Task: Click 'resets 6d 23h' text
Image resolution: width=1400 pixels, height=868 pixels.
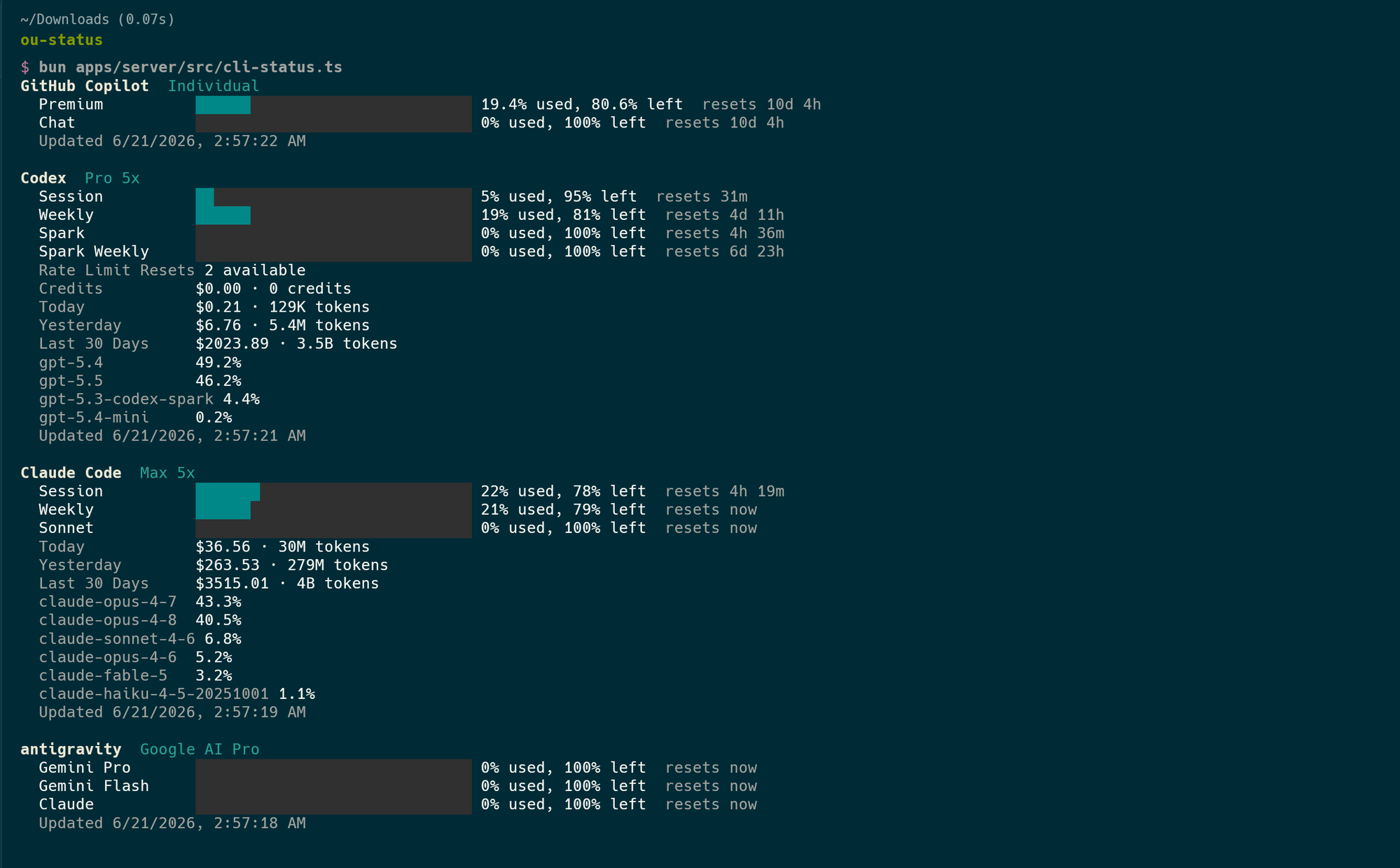Action: pos(725,252)
